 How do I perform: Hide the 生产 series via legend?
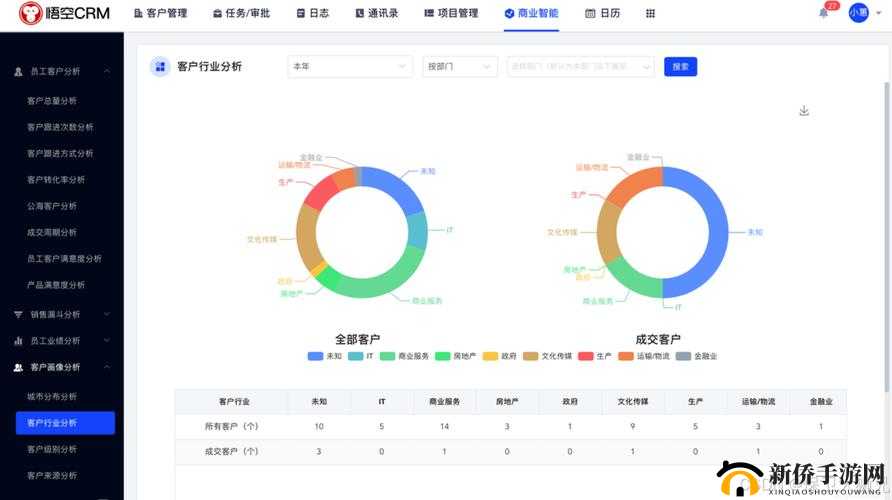pos(586,356)
